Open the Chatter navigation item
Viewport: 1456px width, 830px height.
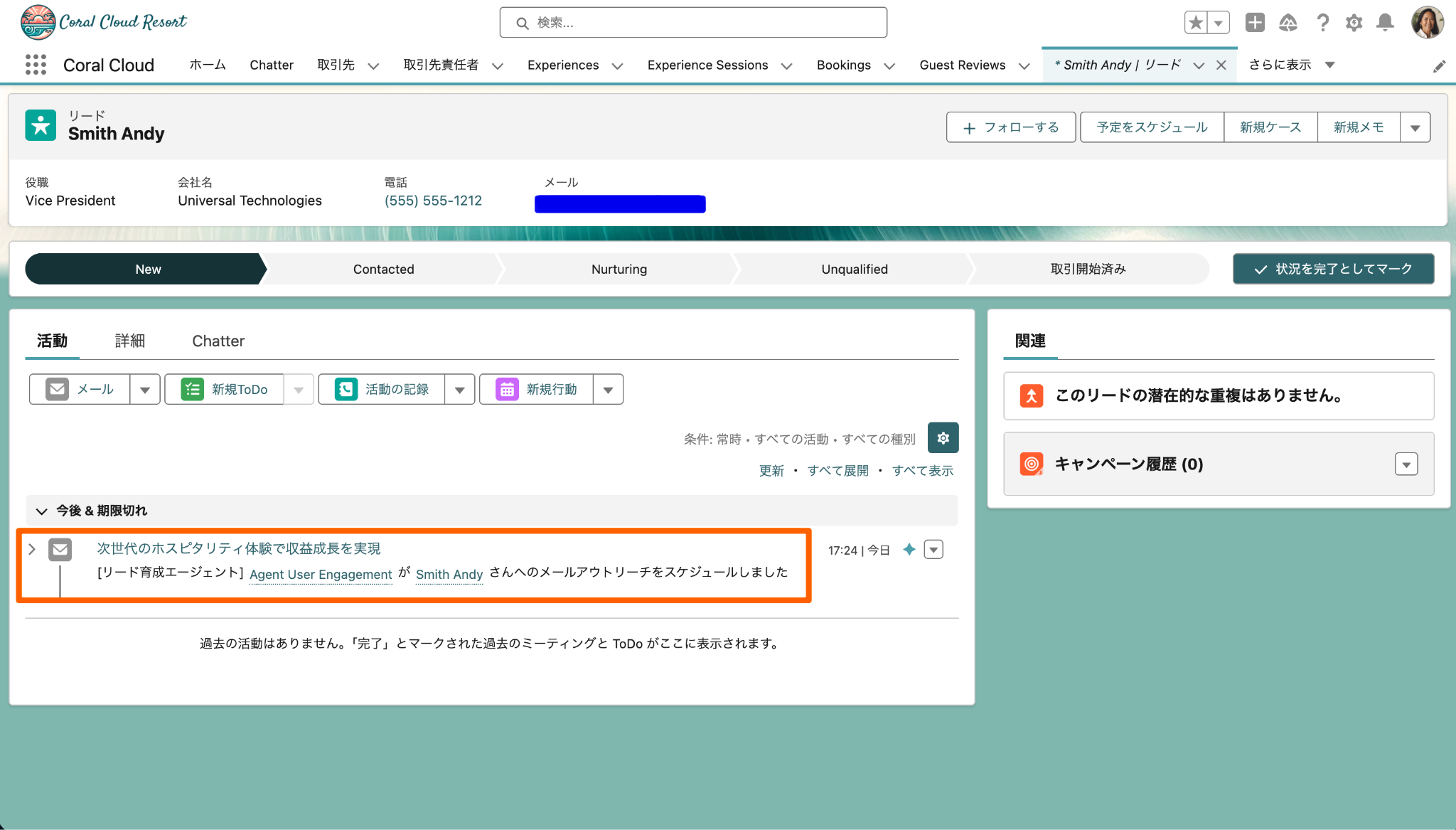271,65
